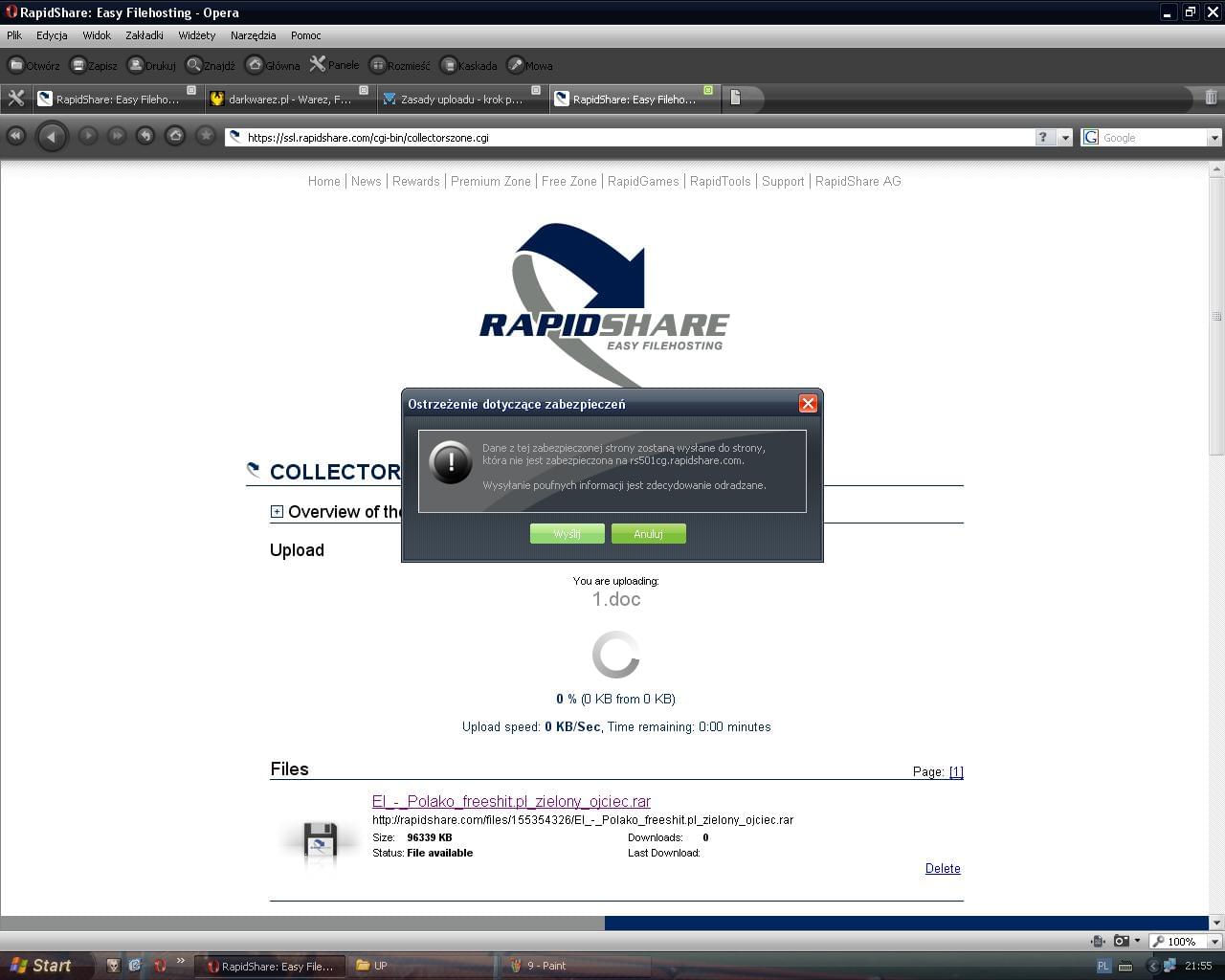Click the Wyślij button in dialog
This screenshot has width=1225, height=980.
568,534
